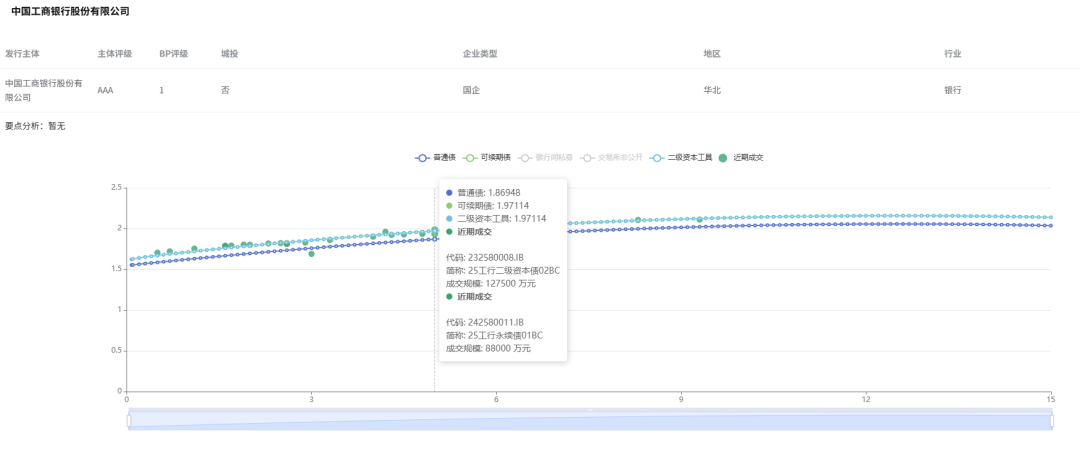The width and height of the screenshot is (1080, 462).
Task: Click the x-axis label 12
Action: point(866,399)
